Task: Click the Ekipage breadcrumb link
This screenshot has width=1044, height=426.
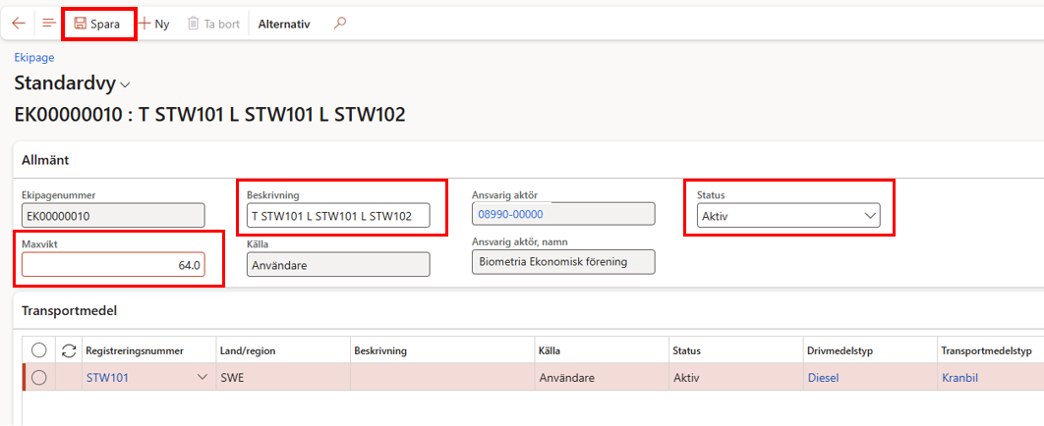Action: (34, 58)
